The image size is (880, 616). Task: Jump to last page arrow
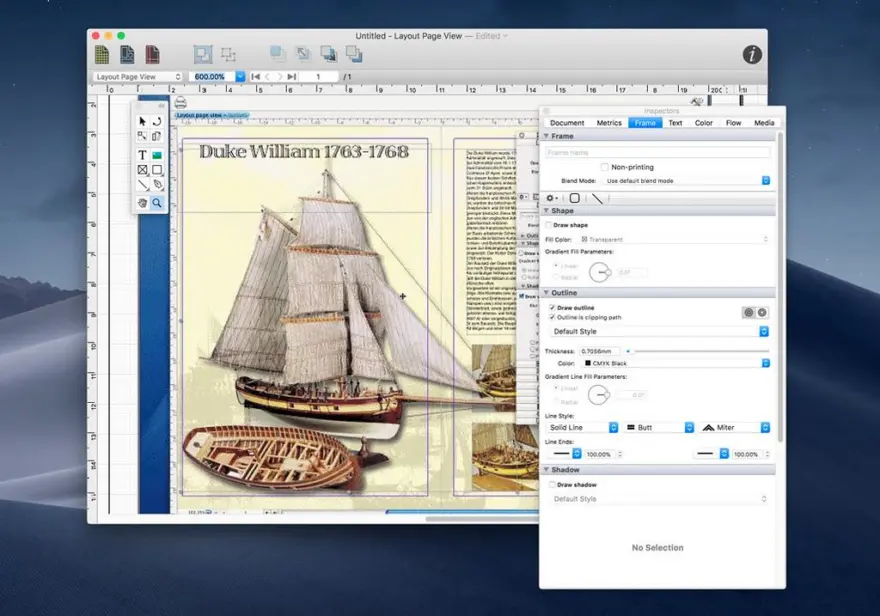coord(292,76)
